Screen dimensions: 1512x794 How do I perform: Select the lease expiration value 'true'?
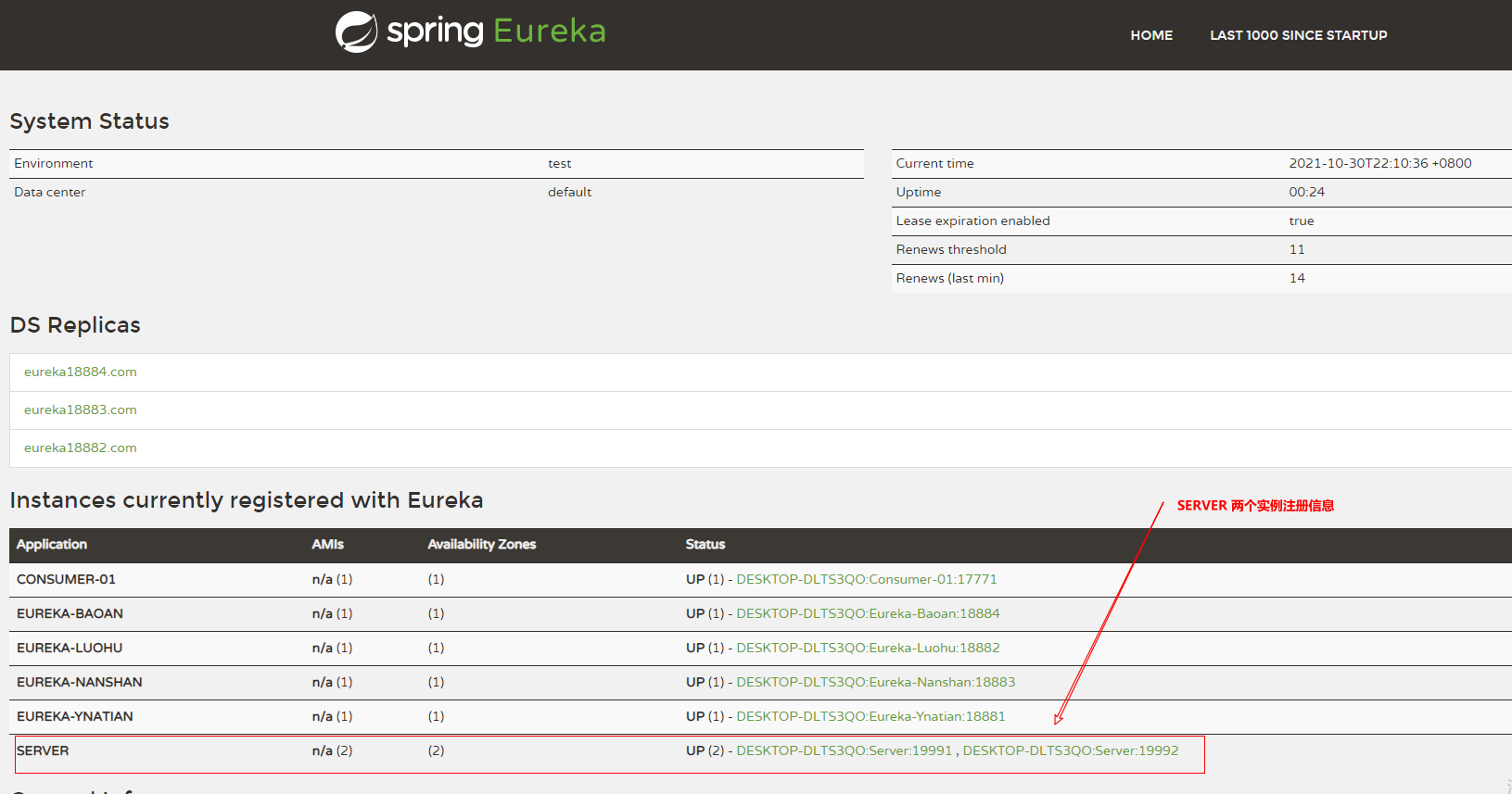(x=1302, y=221)
